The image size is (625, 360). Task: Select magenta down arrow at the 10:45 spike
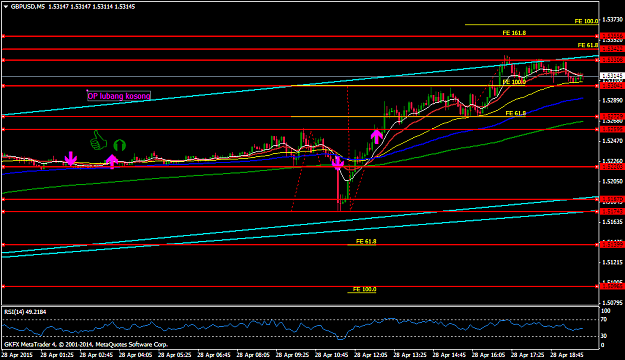coord(338,163)
